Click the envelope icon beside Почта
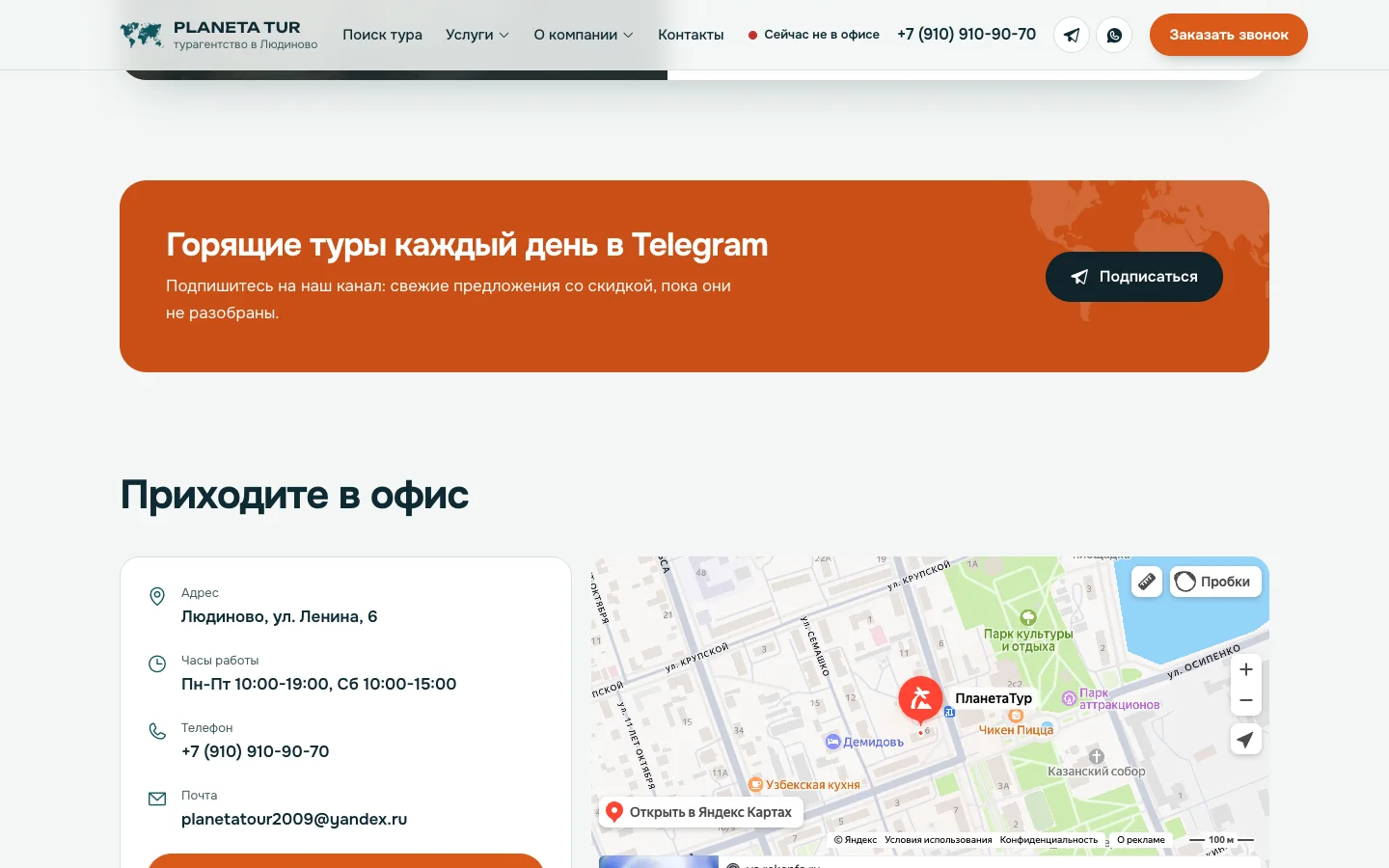Image resolution: width=1389 pixels, height=868 pixels. (157, 799)
